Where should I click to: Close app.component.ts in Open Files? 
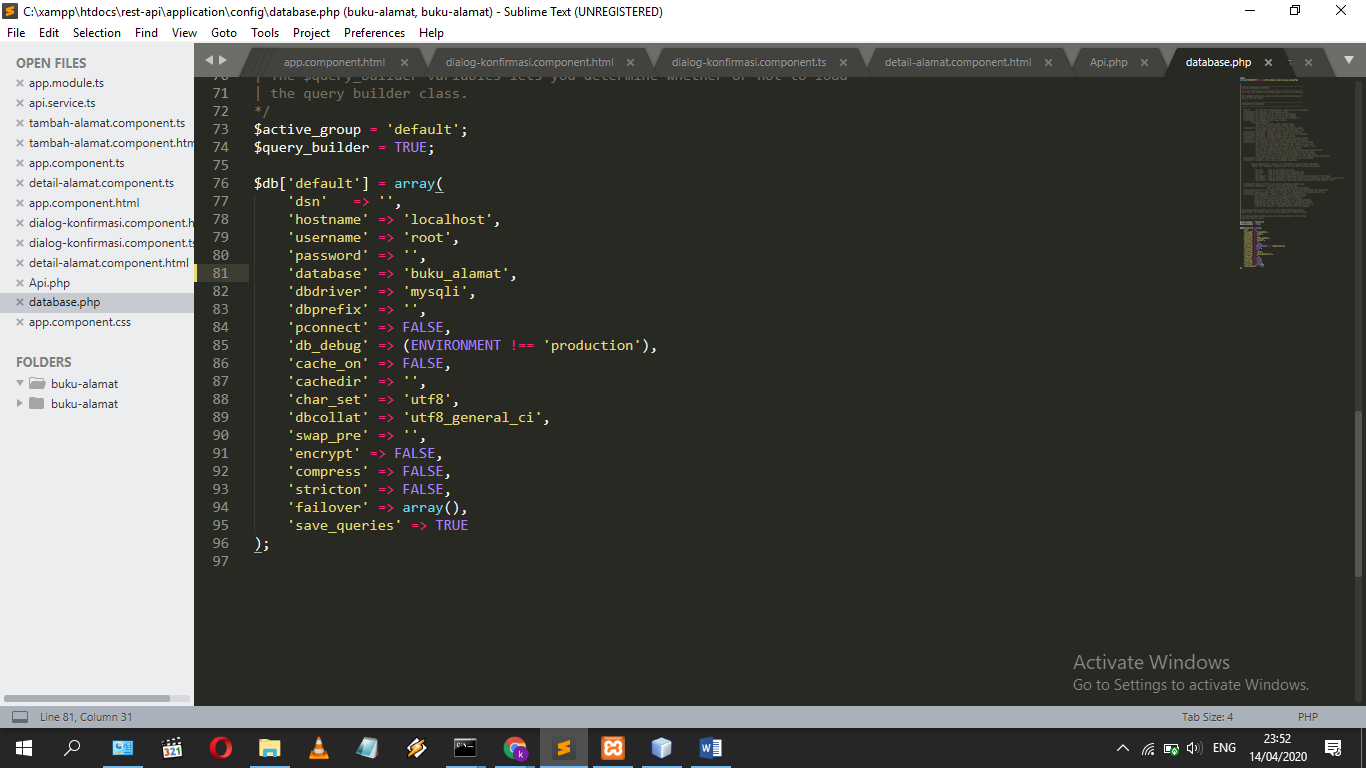coord(20,163)
